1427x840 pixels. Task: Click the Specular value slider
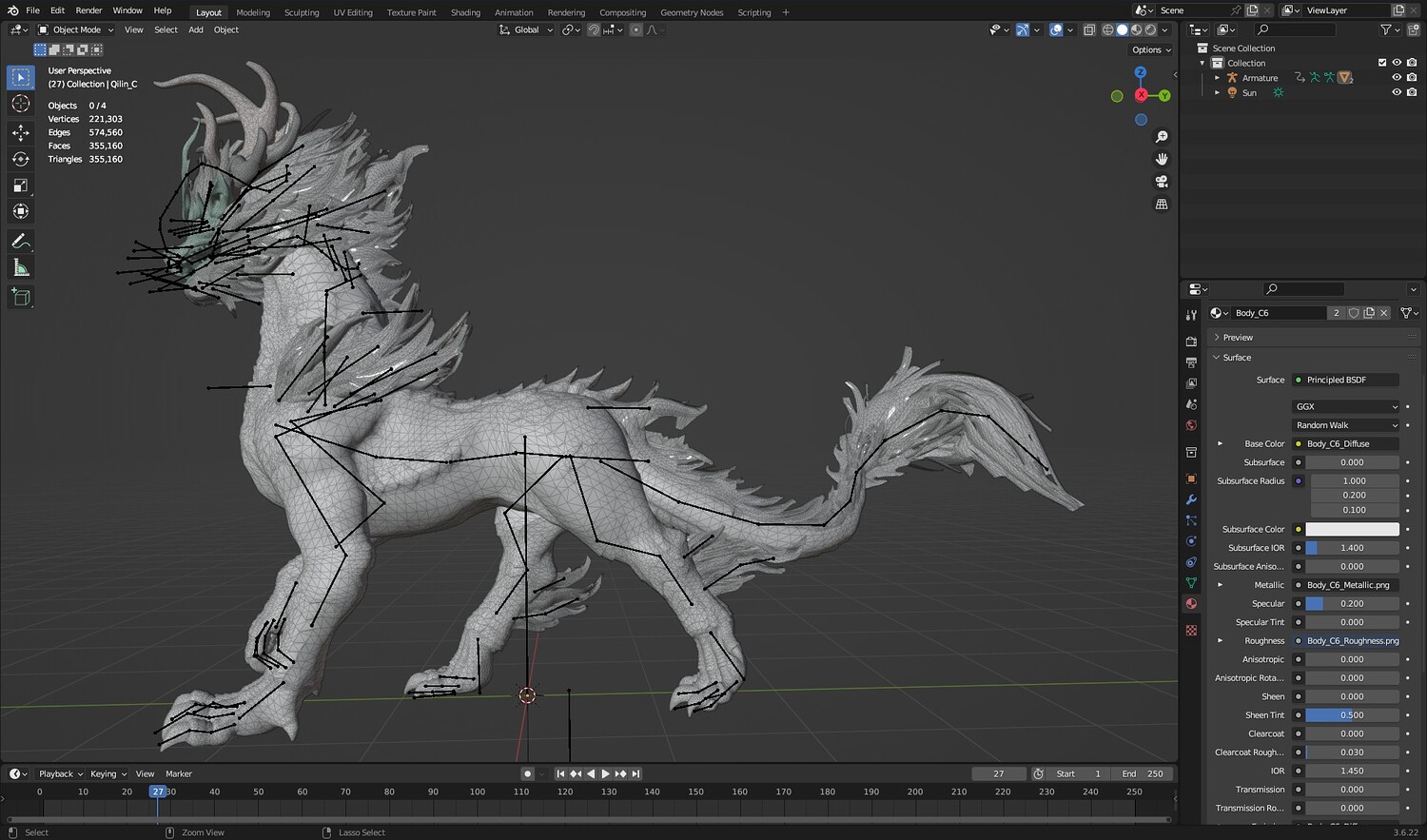[1352, 603]
